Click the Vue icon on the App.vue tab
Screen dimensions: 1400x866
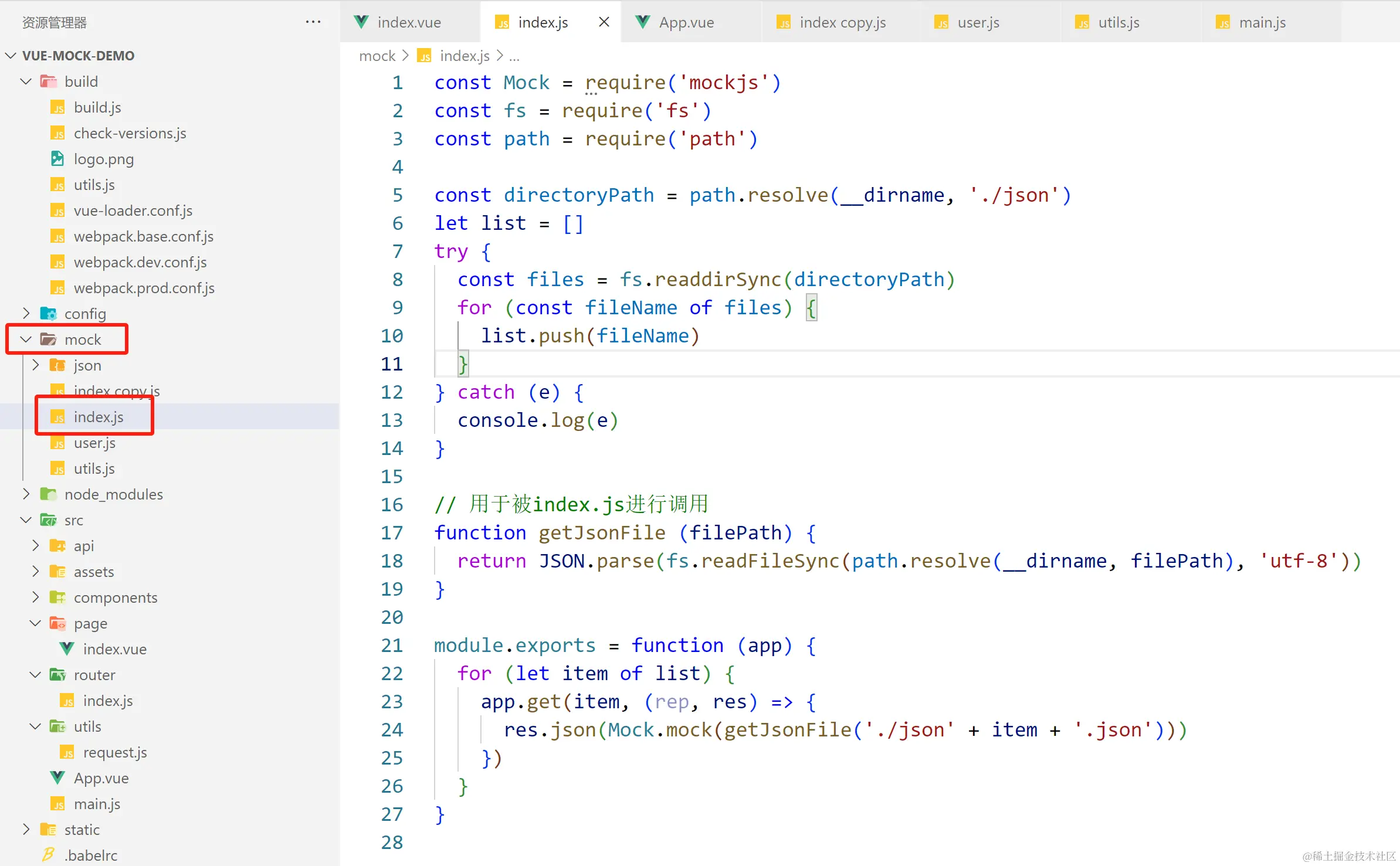coord(643,22)
